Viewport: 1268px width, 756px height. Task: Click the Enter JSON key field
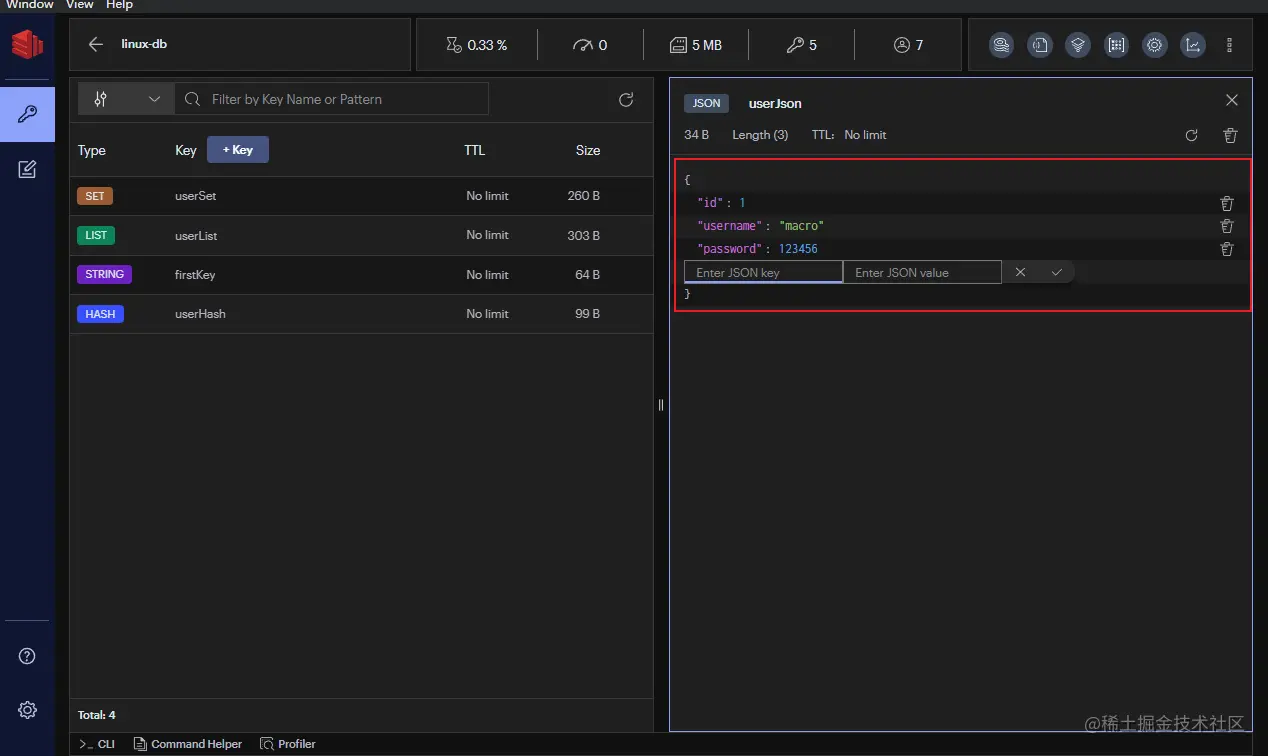pyautogui.click(x=763, y=272)
